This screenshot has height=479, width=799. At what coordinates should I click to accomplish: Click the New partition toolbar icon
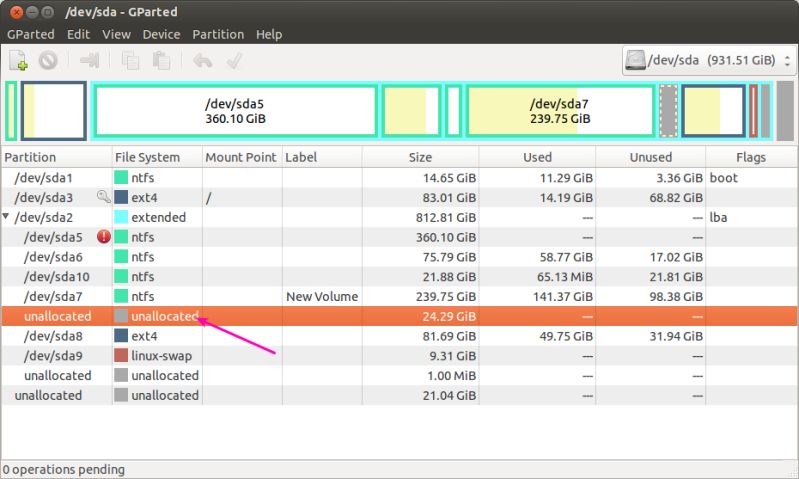[18, 60]
